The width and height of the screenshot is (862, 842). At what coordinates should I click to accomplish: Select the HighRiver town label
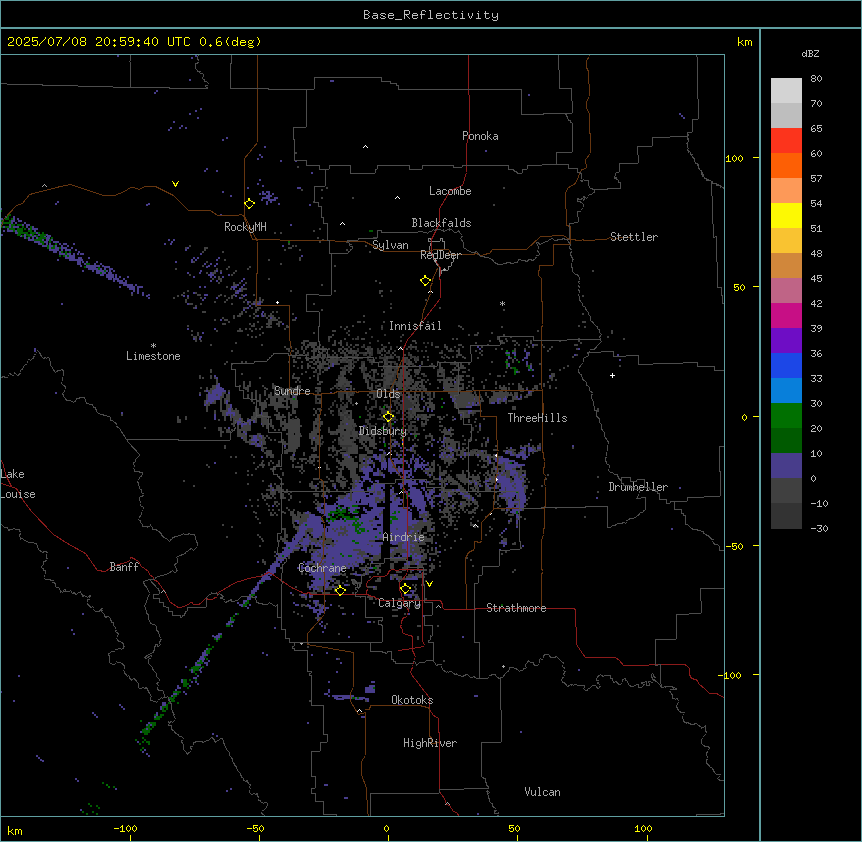[x=430, y=743]
